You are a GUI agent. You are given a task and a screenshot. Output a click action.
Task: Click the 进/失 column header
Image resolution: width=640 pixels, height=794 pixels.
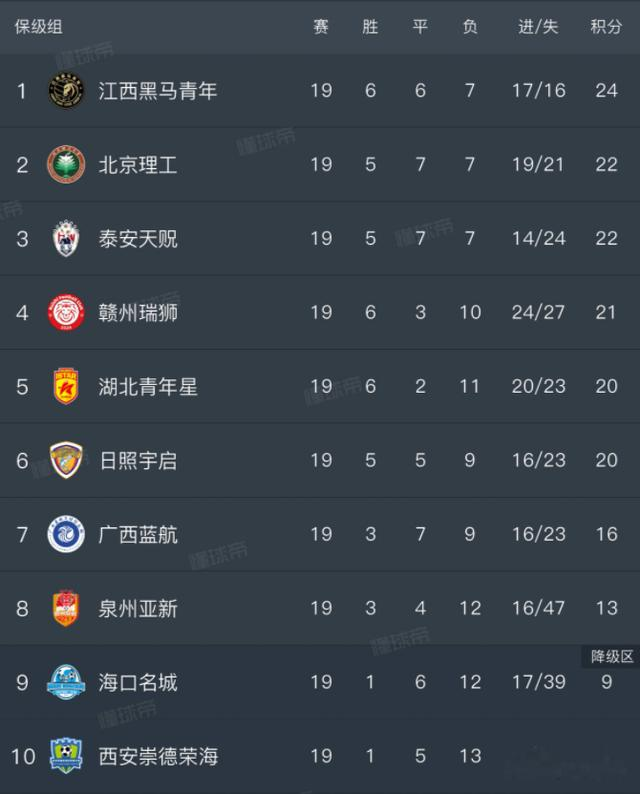[x=538, y=27]
